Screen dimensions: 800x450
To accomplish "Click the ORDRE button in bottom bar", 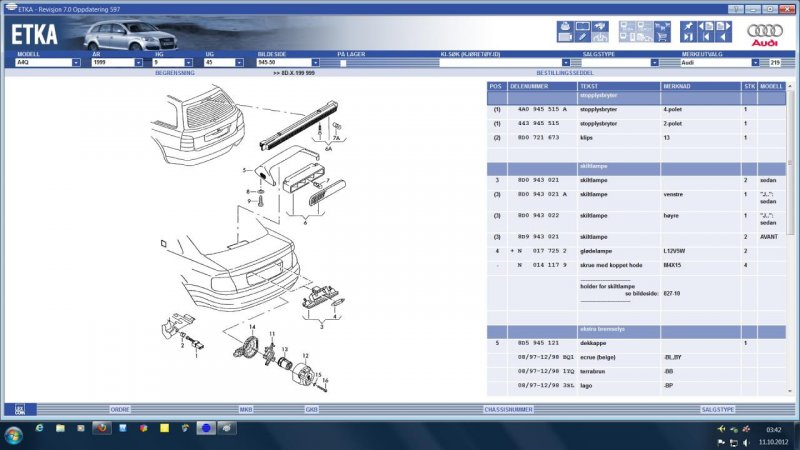I will (121, 409).
